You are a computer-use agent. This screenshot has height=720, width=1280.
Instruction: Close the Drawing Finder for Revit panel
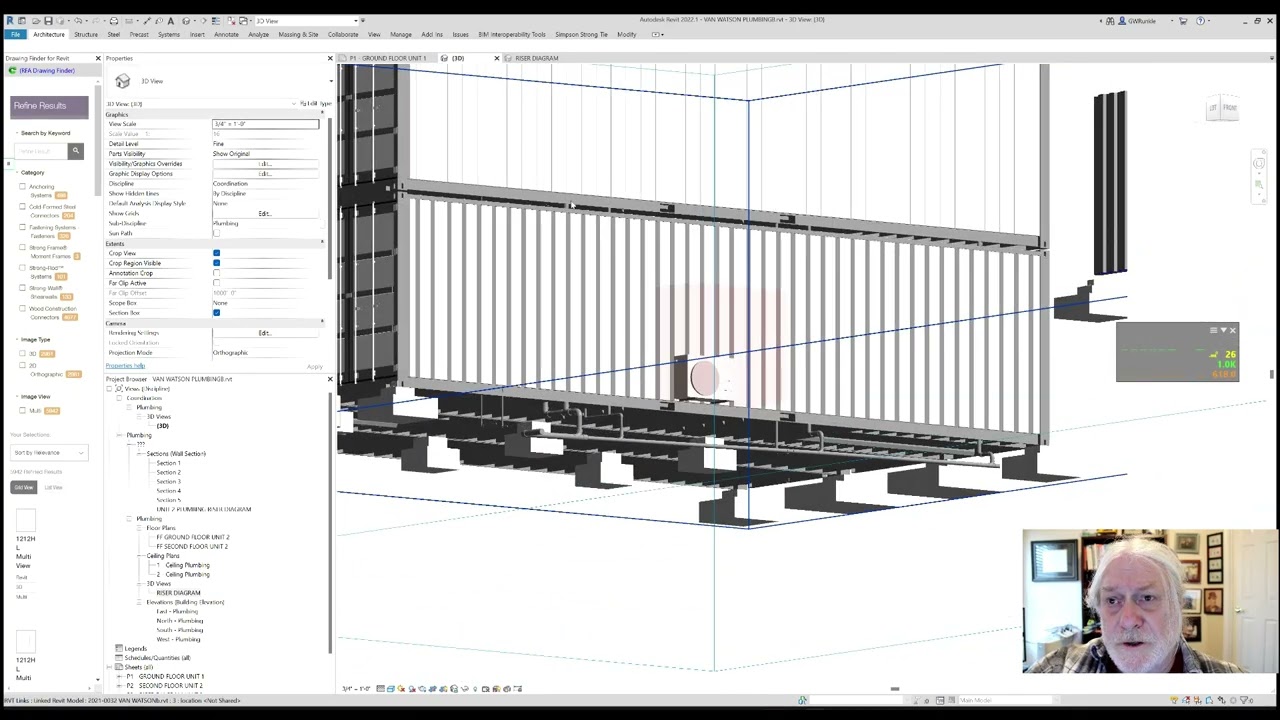(x=98, y=58)
